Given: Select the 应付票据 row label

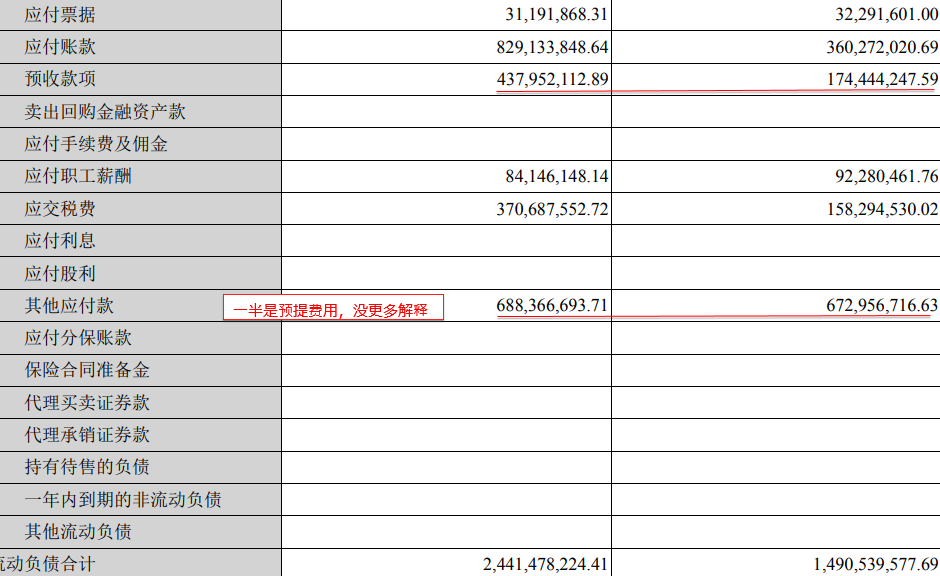Looking at the screenshot, I should (61, 15).
